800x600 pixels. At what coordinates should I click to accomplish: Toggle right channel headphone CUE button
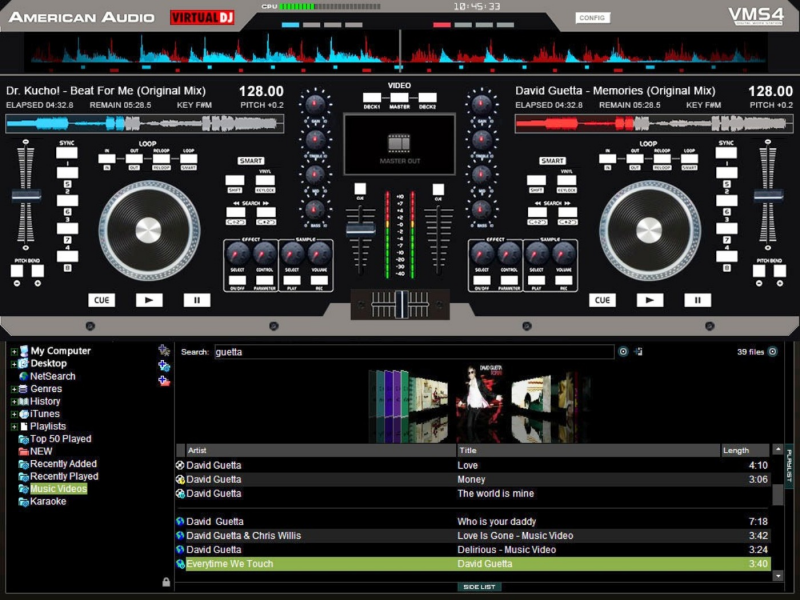tap(438, 189)
